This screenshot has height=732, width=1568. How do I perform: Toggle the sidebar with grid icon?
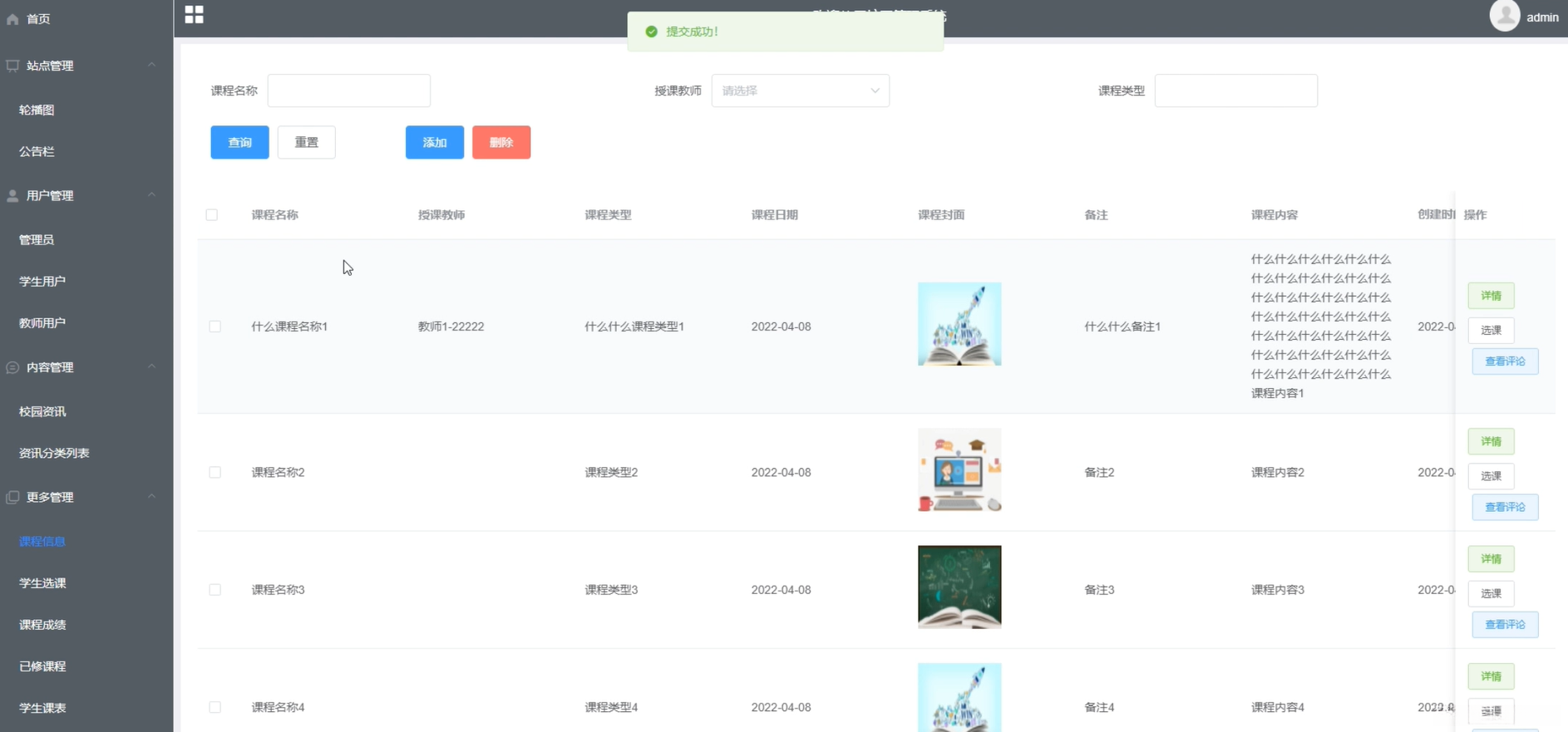(x=194, y=14)
